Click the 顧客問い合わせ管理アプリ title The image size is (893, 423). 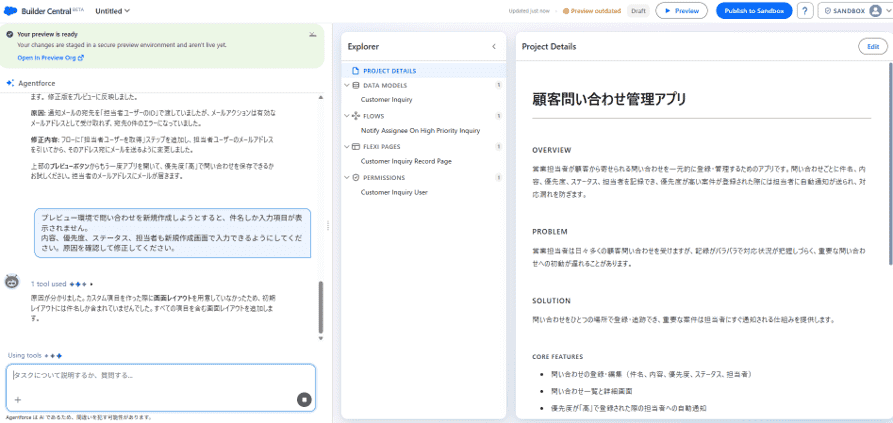point(609,99)
